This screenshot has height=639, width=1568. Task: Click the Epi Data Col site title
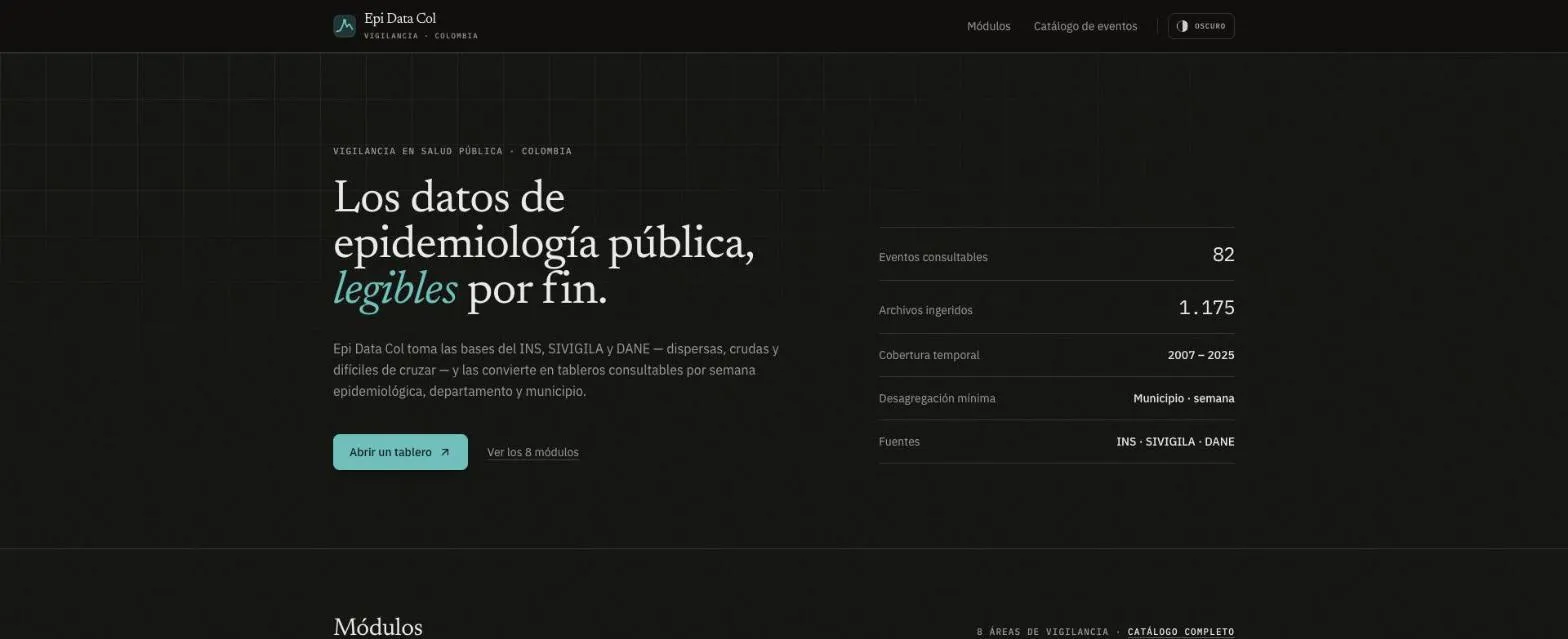400,18
